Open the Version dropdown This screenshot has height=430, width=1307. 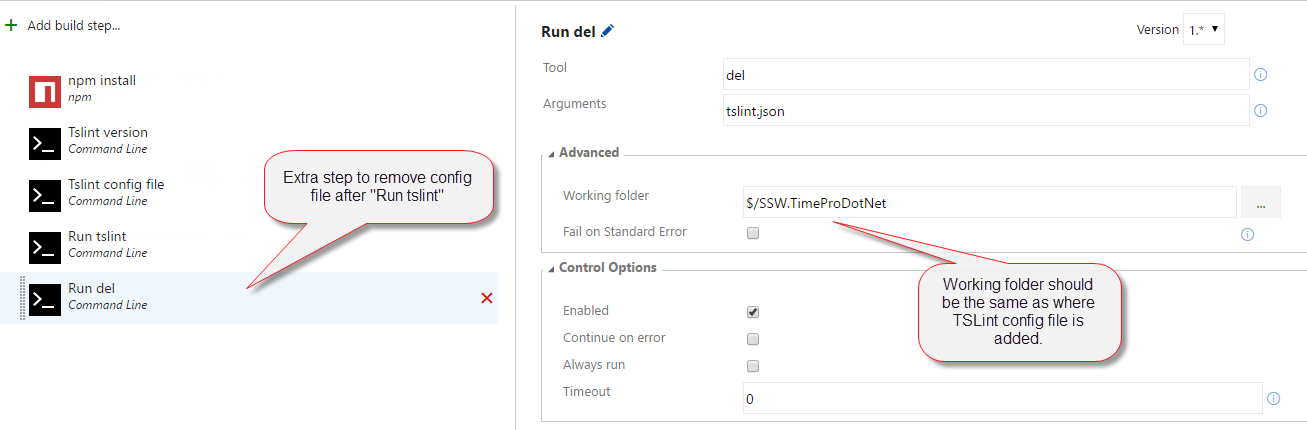click(x=1203, y=30)
